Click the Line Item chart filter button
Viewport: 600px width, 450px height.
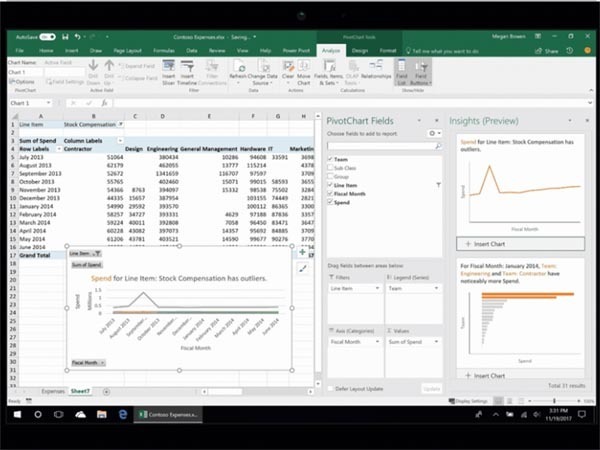pos(85,253)
